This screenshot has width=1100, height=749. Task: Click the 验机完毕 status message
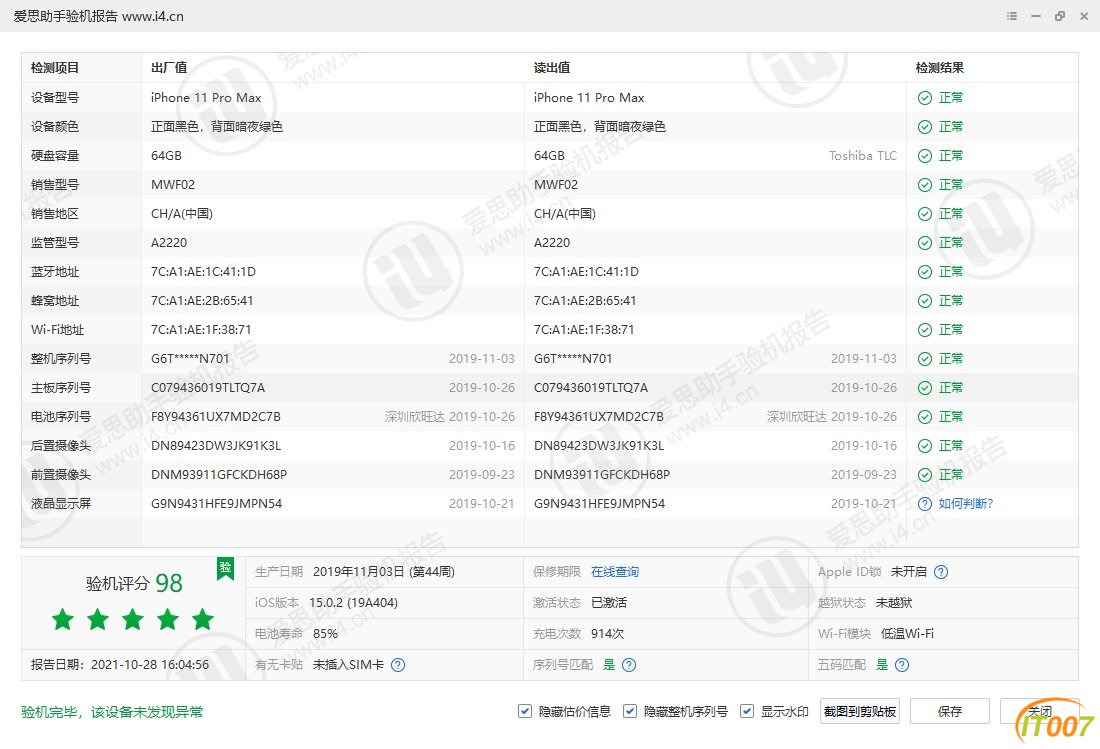pyautogui.click(x=112, y=712)
